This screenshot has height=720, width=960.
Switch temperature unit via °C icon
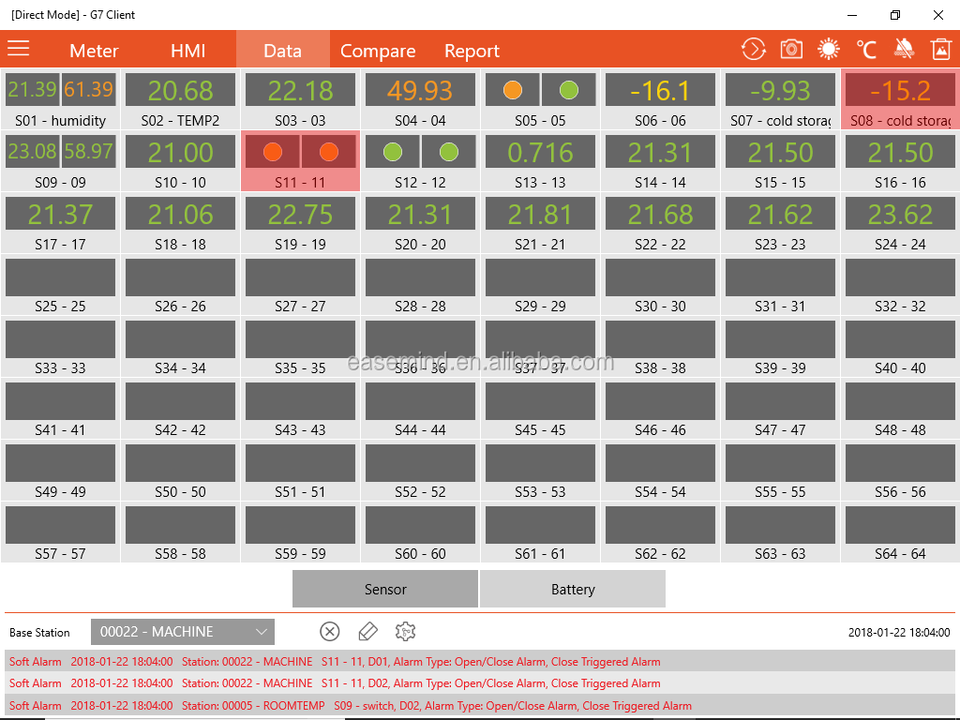point(866,49)
